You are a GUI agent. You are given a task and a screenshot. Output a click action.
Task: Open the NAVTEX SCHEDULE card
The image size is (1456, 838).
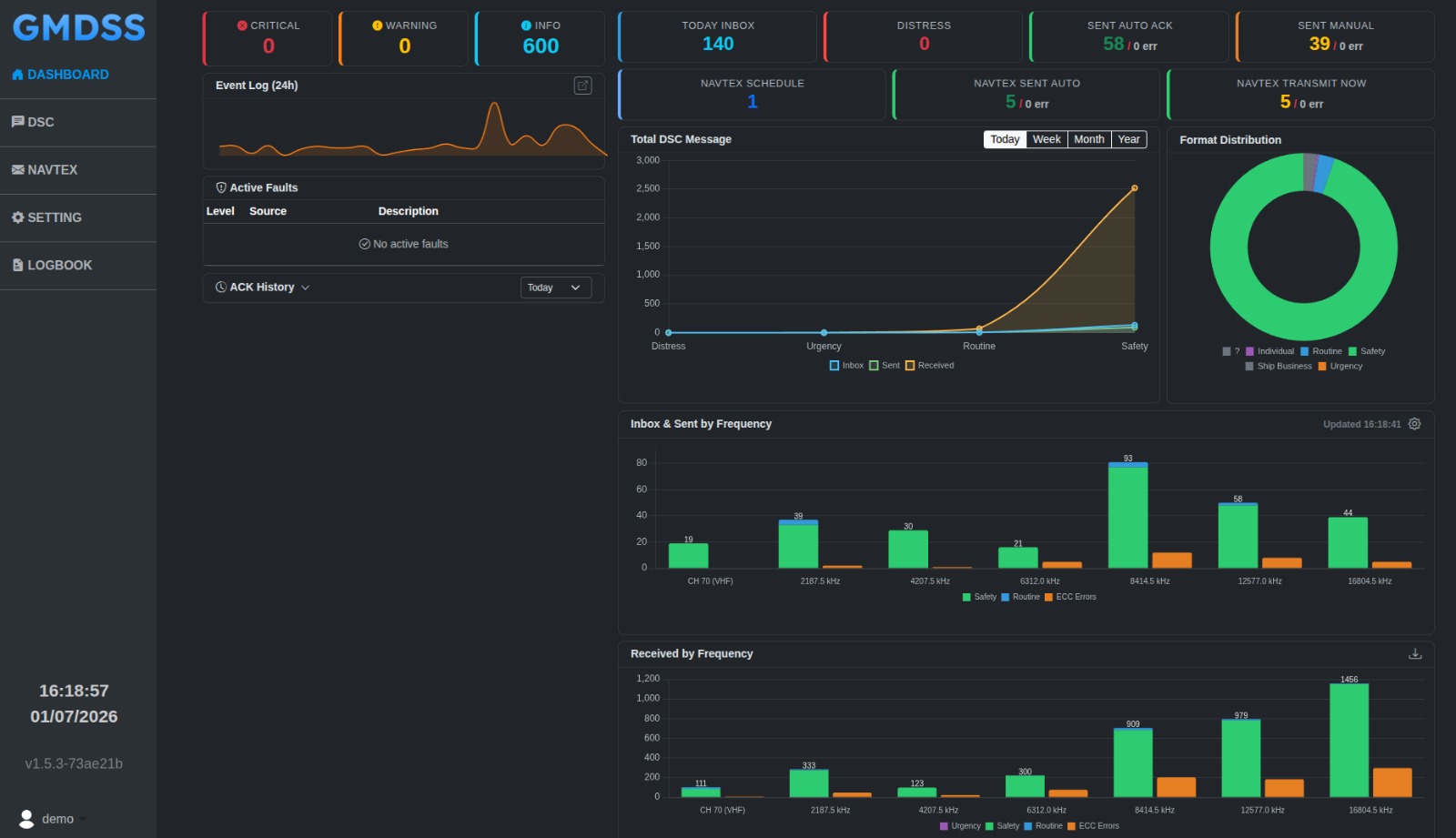point(752,95)
